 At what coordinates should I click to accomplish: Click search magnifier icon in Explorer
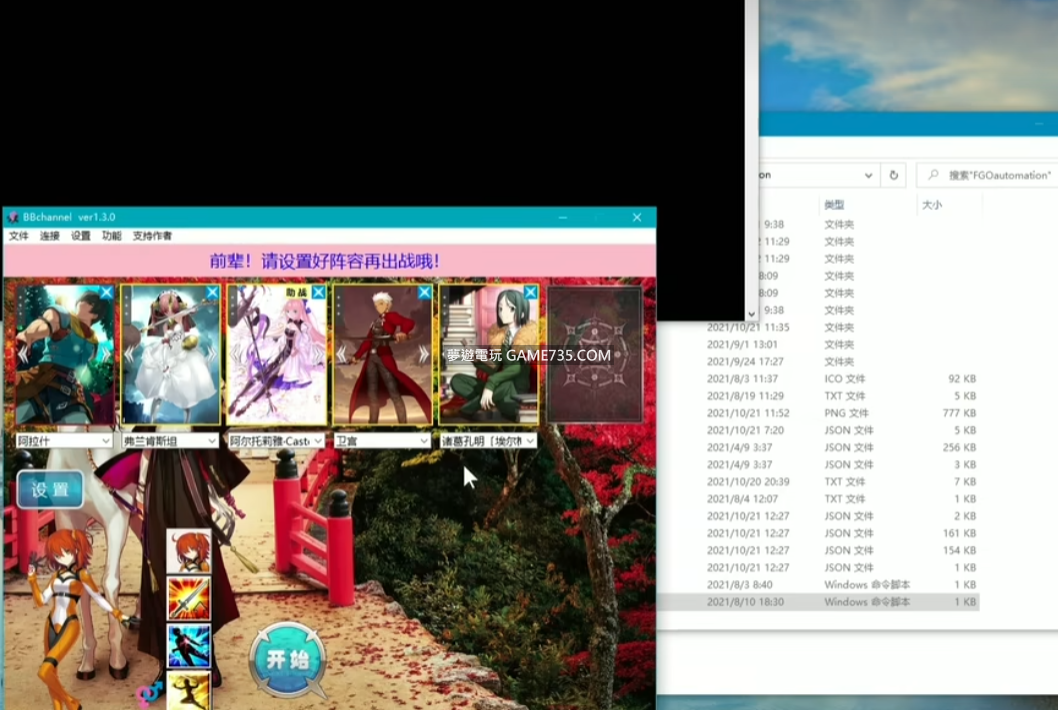(x=933, y=175)
